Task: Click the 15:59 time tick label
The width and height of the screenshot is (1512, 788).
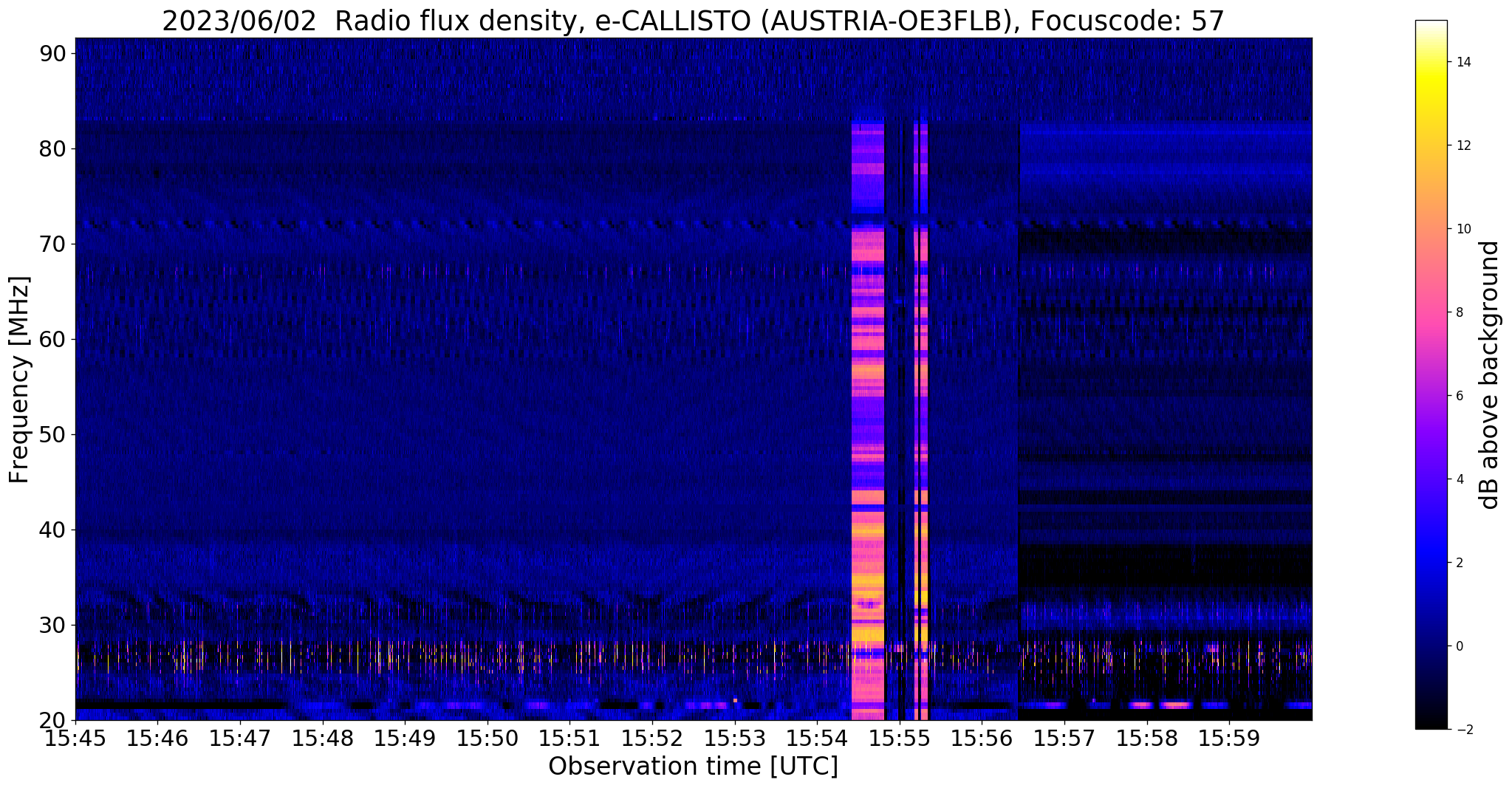Action: coord(1229,737)
